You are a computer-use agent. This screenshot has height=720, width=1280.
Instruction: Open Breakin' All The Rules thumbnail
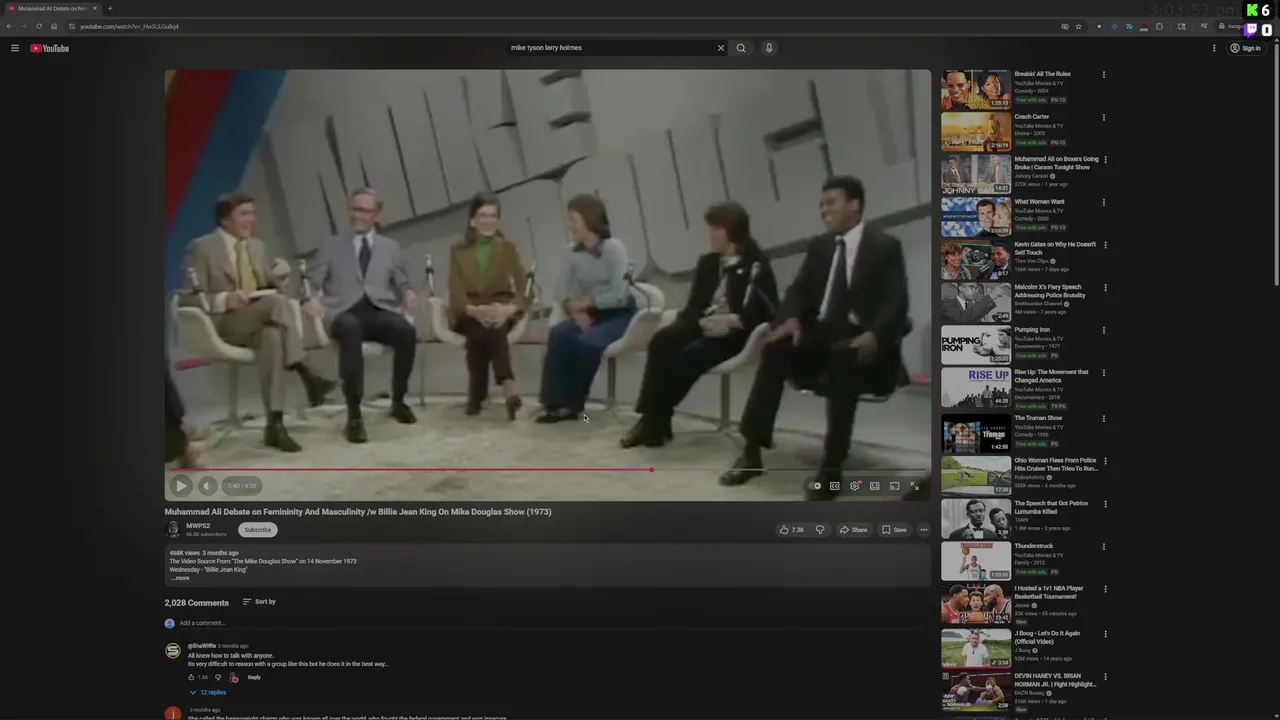(x=976, y=89)
